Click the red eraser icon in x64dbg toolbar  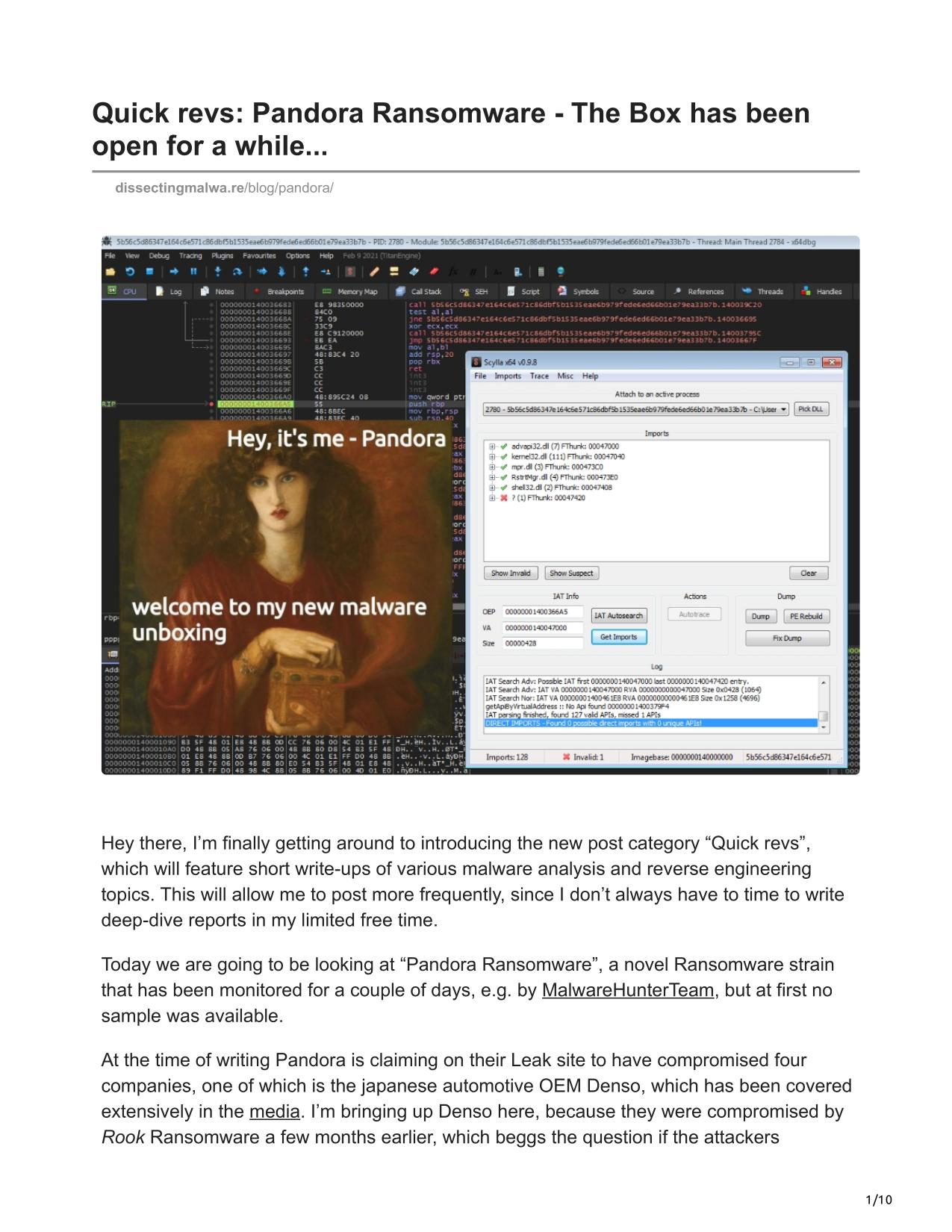point(434,272)
